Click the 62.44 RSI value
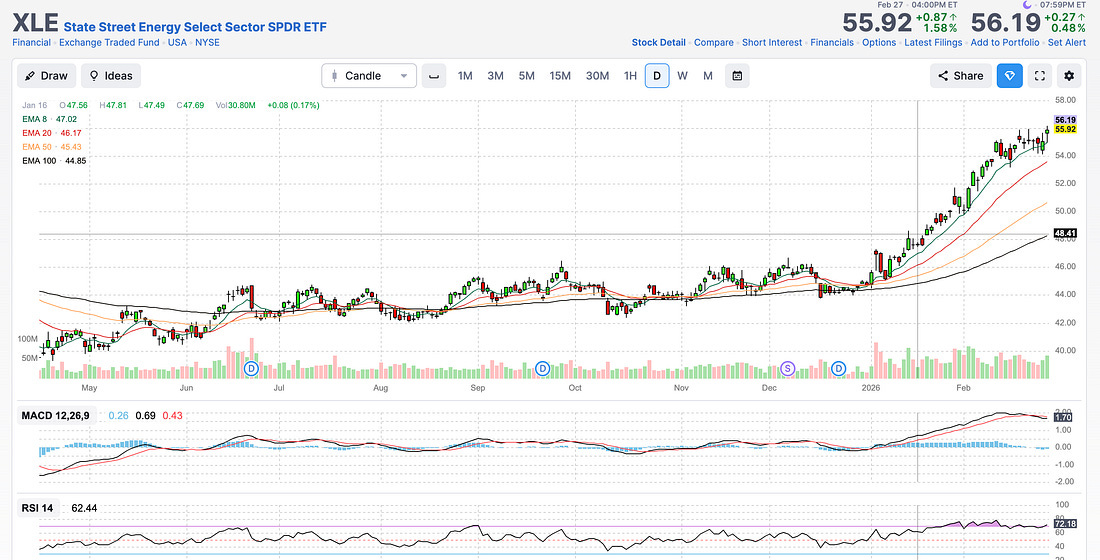 (x=84, y=507)
